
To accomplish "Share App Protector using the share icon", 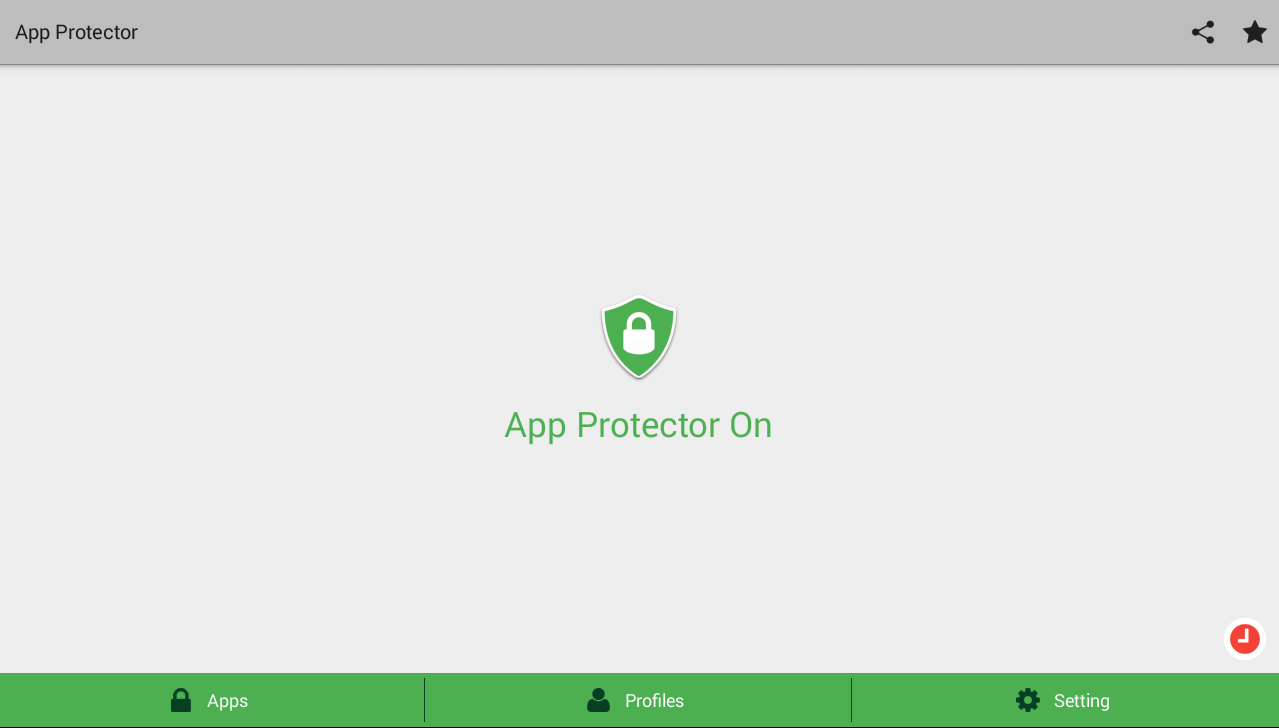I will 1203,32.
